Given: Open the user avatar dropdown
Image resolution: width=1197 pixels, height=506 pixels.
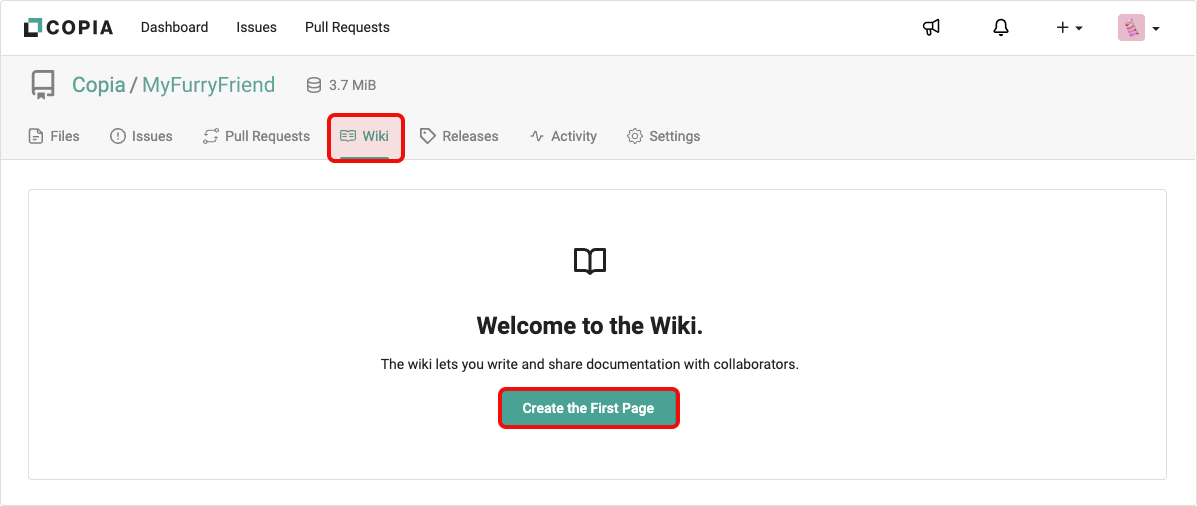Looking at the screenshot, I should click(x=1138, y=28).
